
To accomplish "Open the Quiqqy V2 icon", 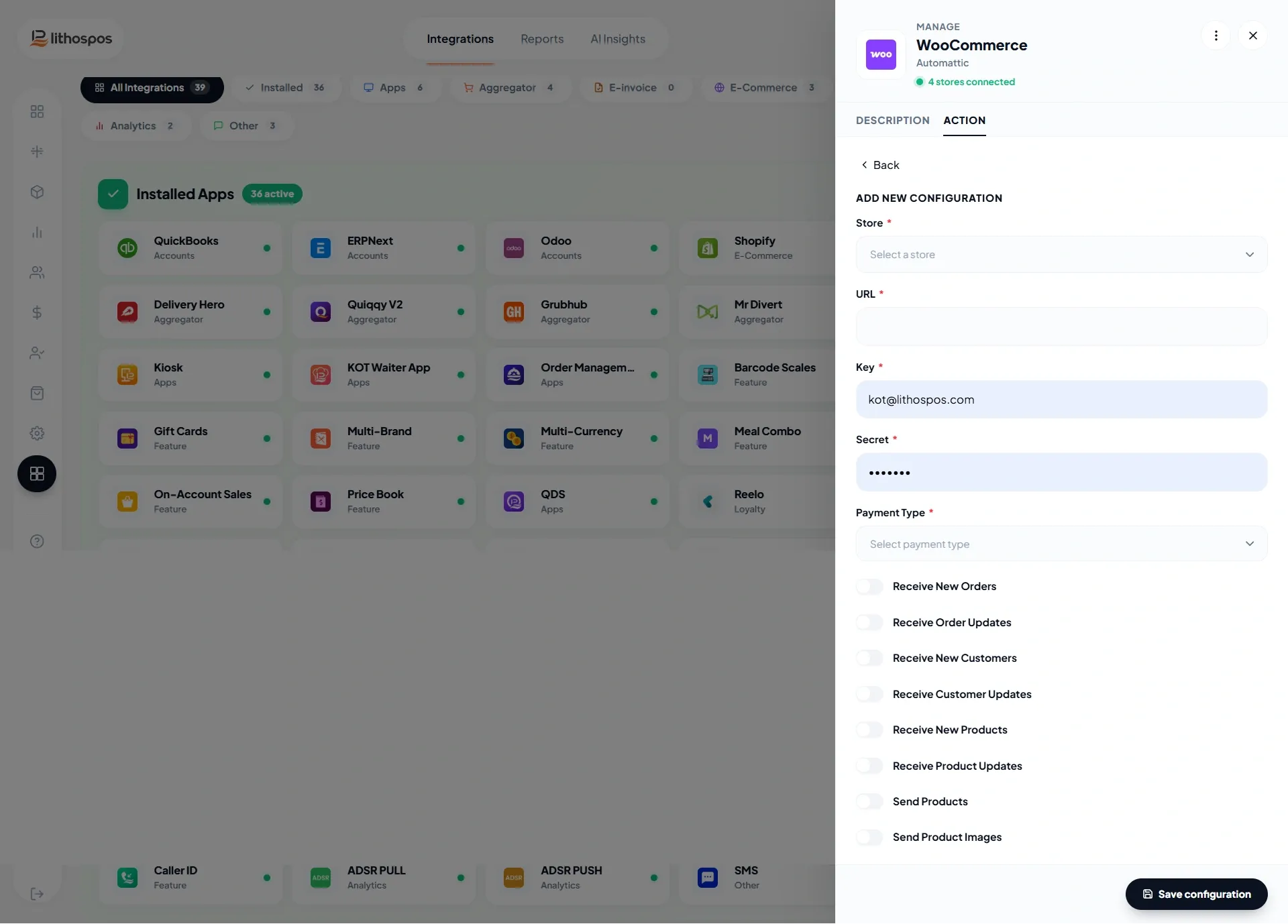I will click(x=321, y=312).
